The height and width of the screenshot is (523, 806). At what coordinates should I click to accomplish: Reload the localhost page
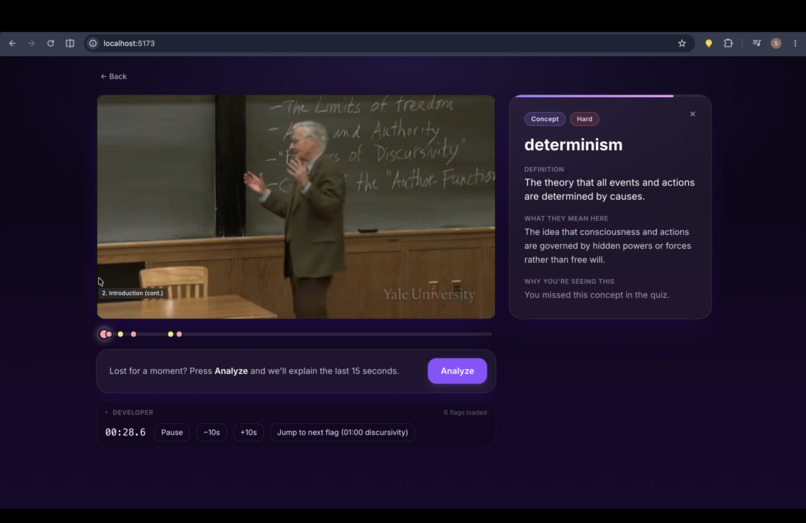point(50,43)
